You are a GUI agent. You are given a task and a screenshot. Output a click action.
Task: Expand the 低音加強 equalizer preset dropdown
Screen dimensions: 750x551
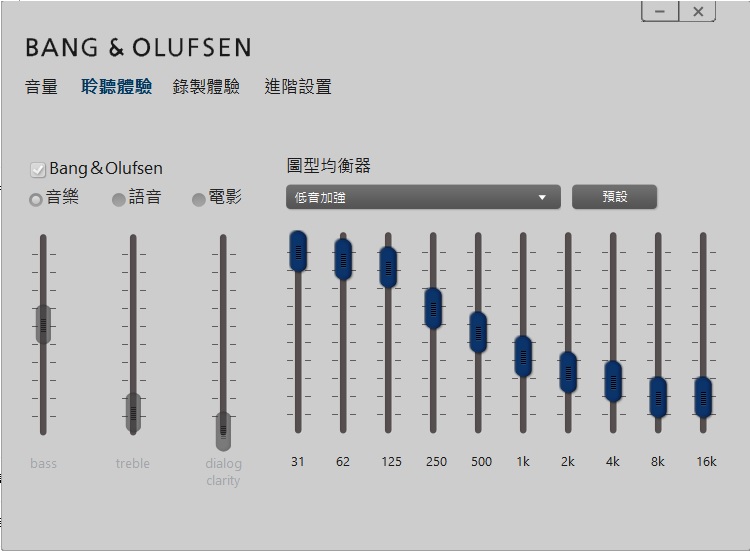(423, 197)
